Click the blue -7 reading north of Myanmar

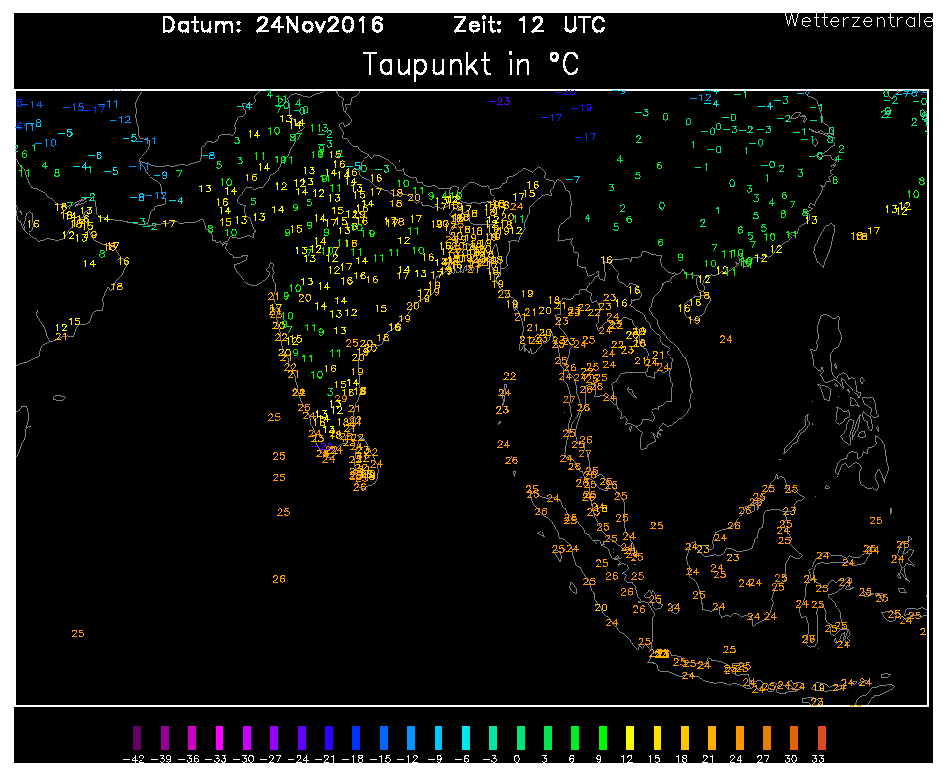pos(572,180)
